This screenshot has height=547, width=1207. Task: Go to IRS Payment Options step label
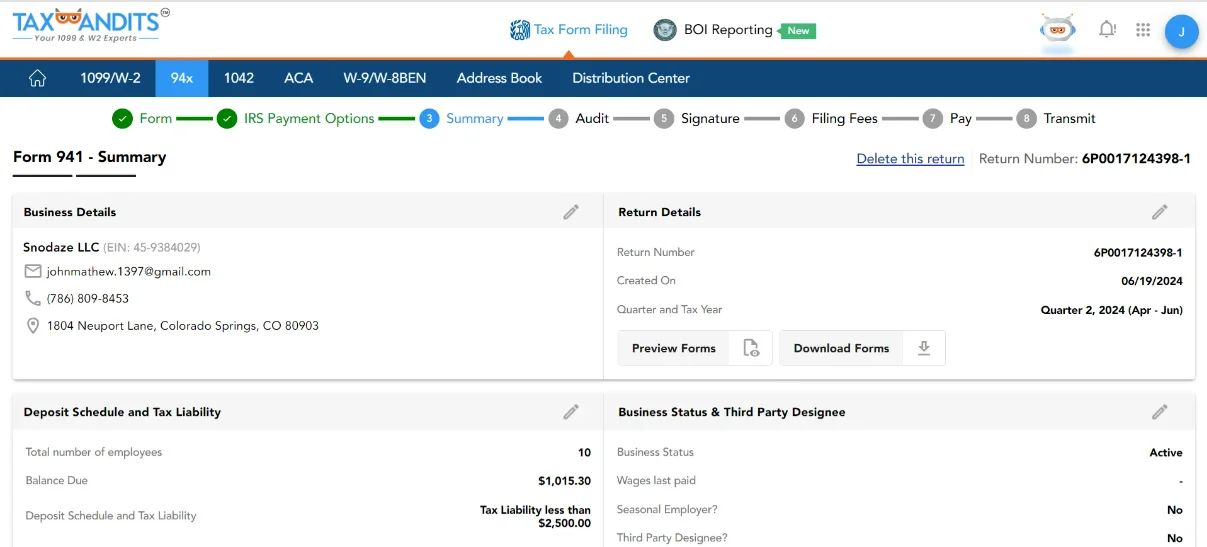point(309,118)
